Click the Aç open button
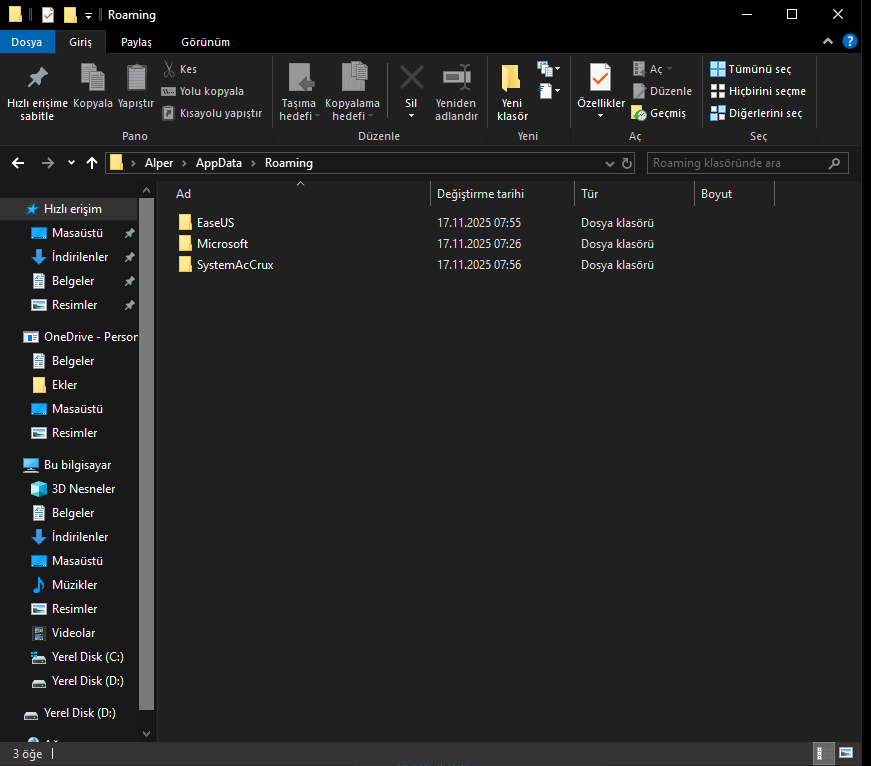The image size is (871, 766). (x=652, y=69)
